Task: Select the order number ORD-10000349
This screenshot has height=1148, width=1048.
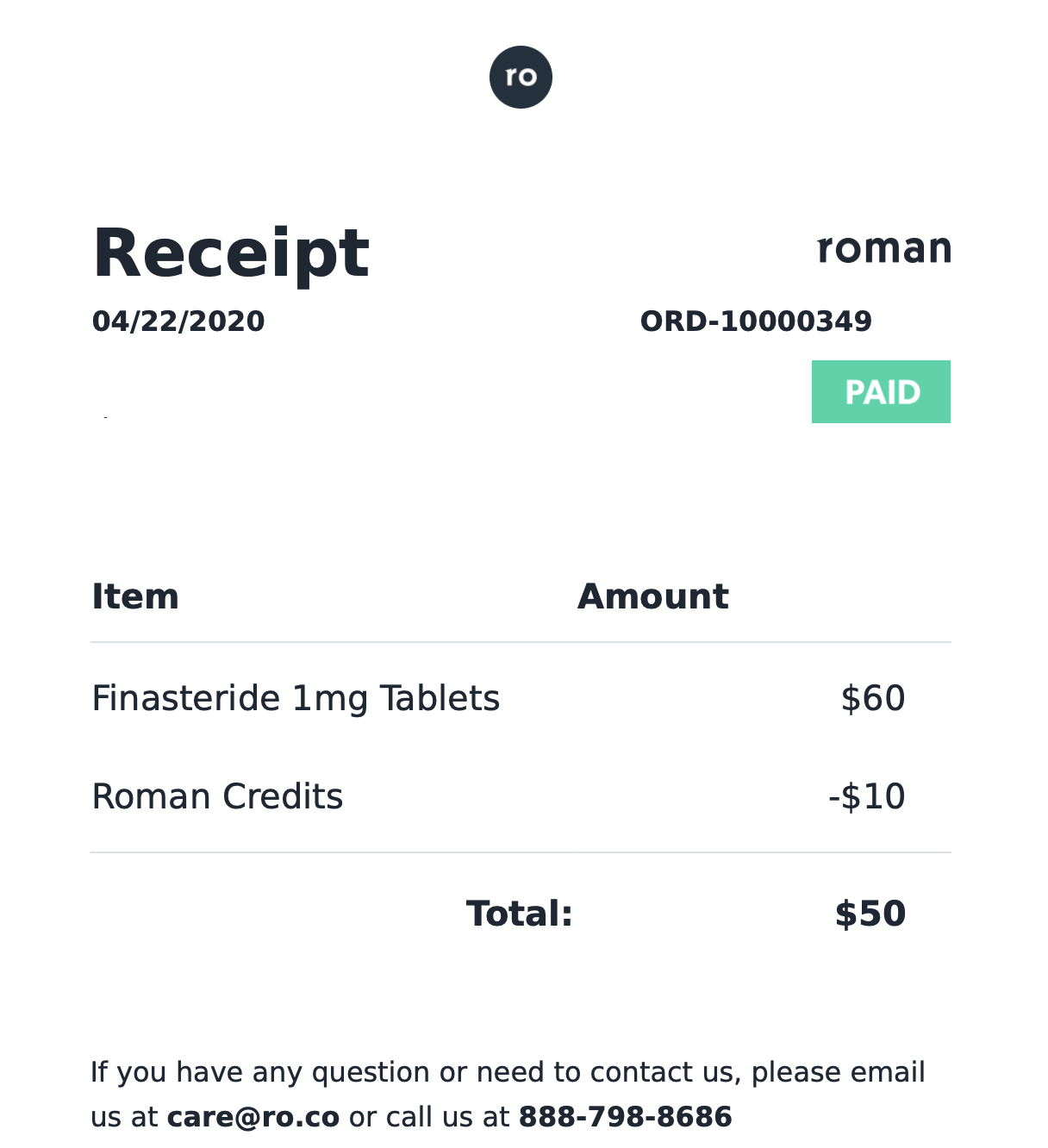Action: [x=756, y=321]
